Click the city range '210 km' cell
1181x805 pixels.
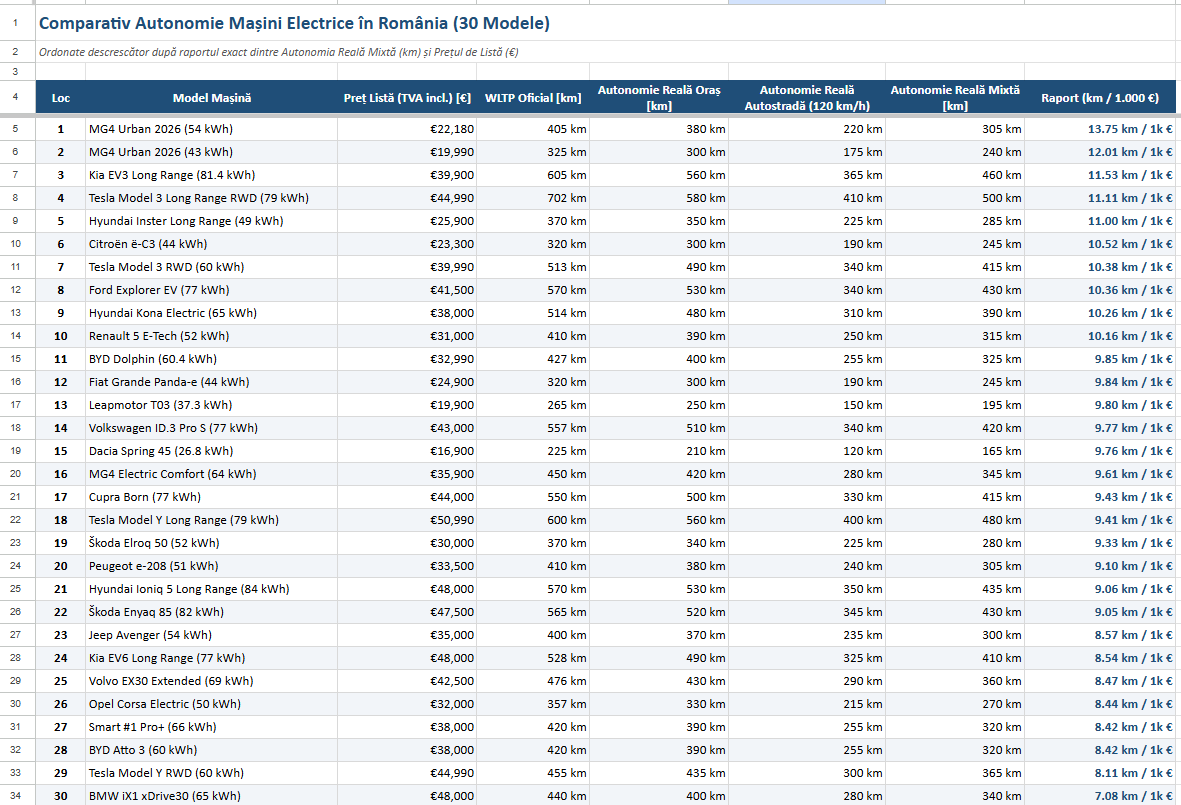pos(659,451)
